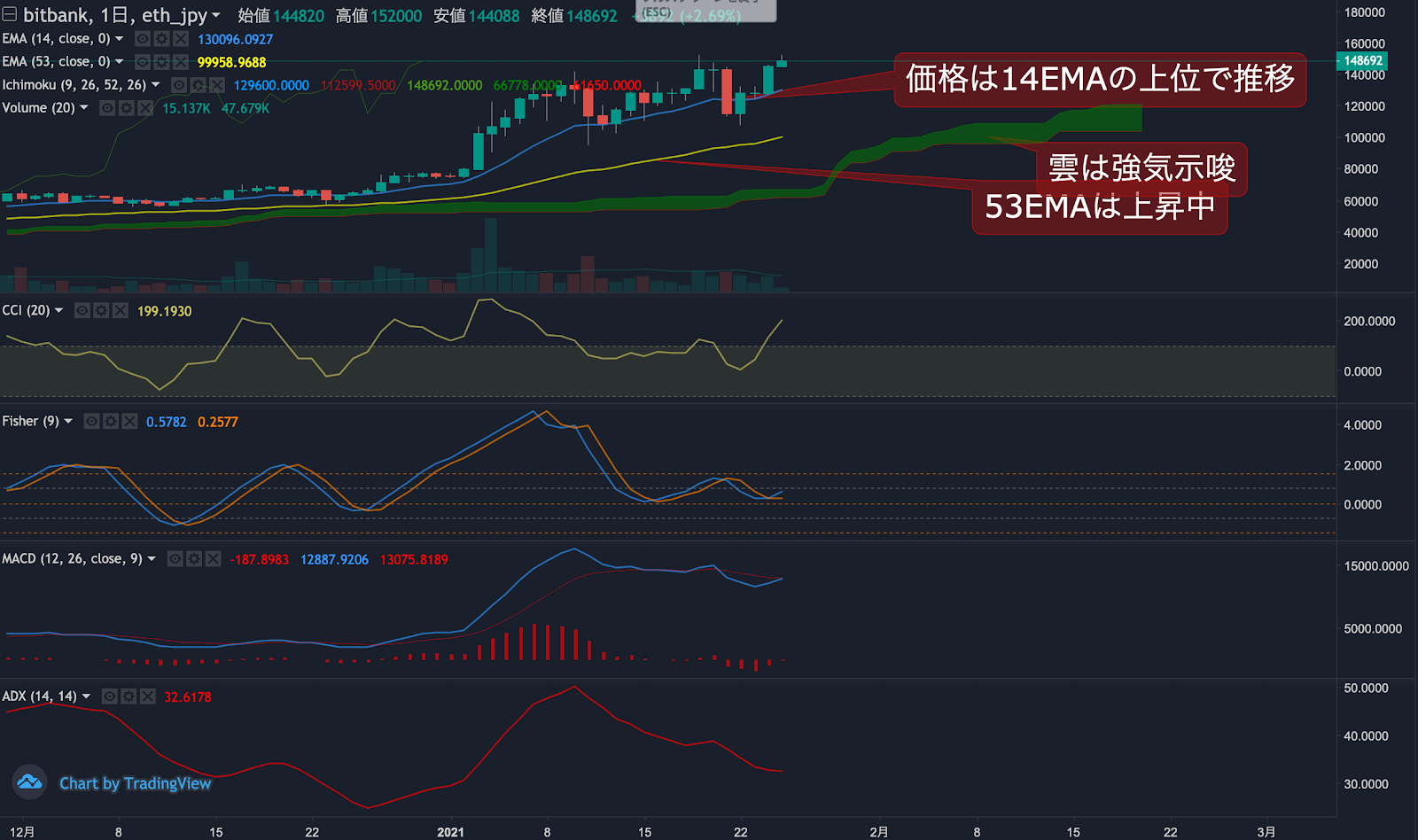Open MACD settings gear
Image resolution: width=1418 pixels, height=840 pixels.
[x=194, y=558]
